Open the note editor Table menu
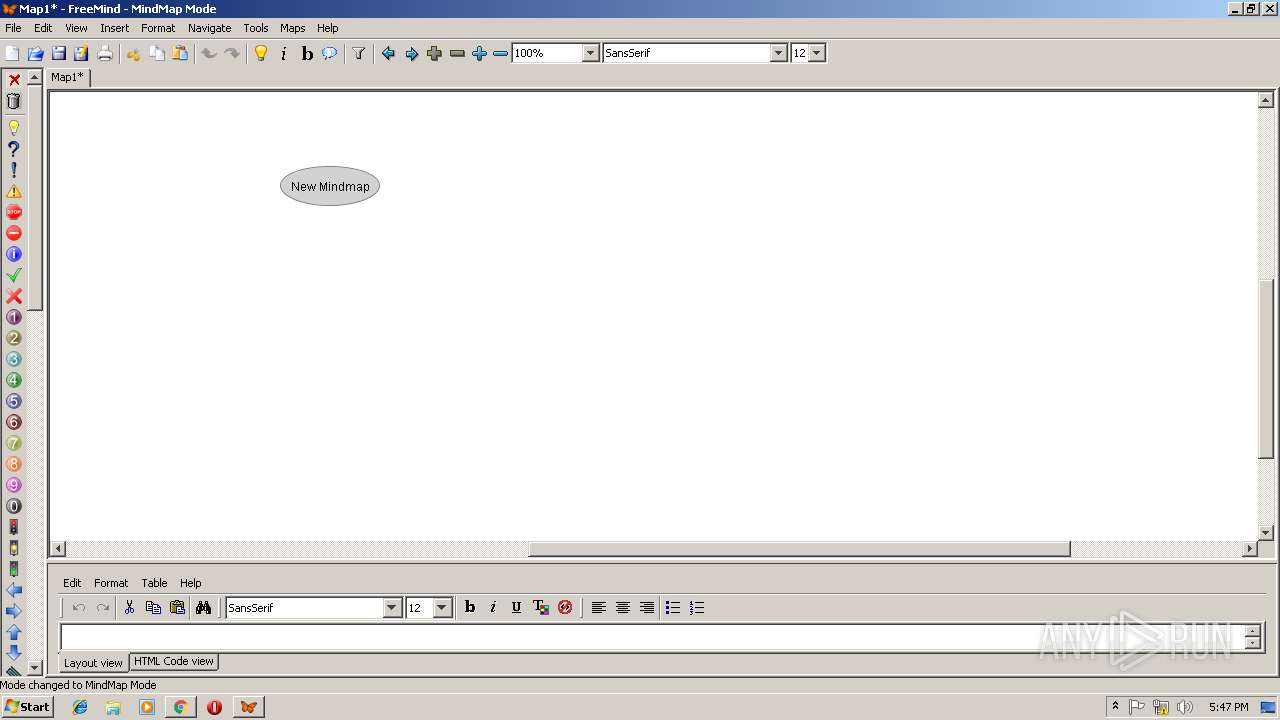The width and height of the screenshot is (1280, 720). [154, 583]
